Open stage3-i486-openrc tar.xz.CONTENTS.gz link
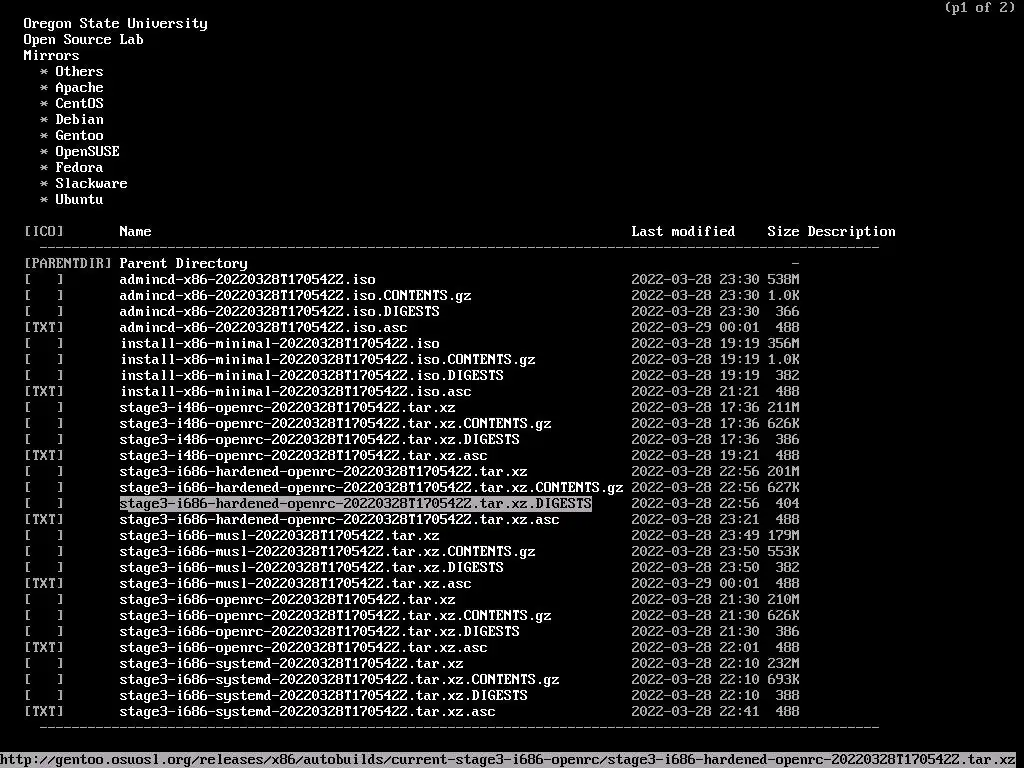The height and width of the screenshot is (768, 1024). click(335, 423)
